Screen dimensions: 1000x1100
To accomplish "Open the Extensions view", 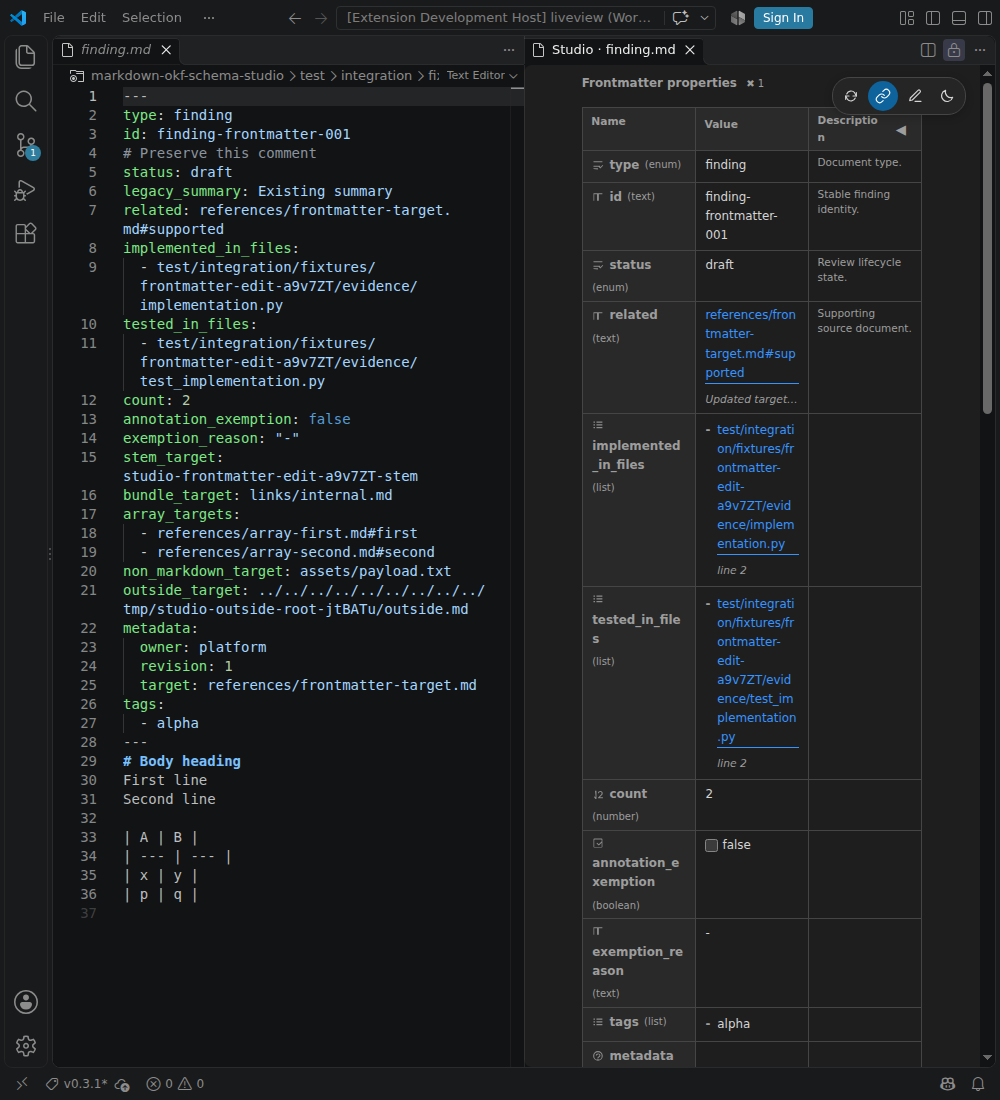I will [26, 234].
